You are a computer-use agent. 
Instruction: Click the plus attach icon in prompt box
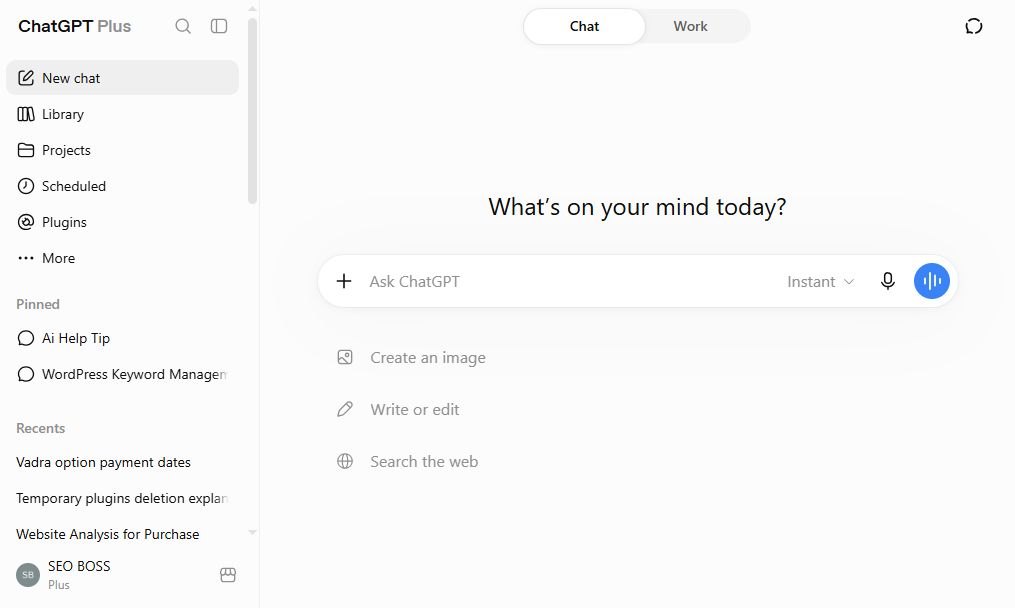click(x=344, y=281)
